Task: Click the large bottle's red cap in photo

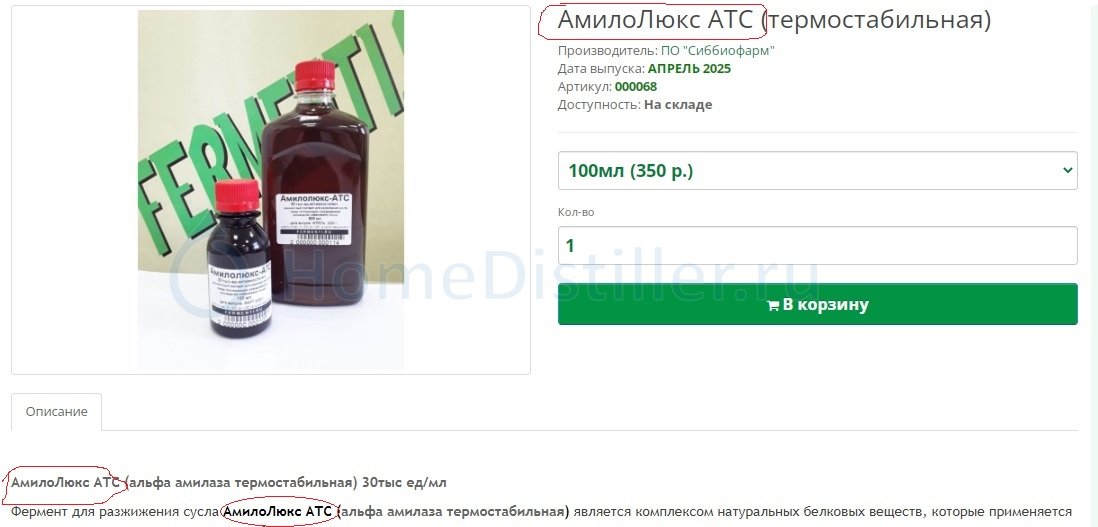Action: 315,76
